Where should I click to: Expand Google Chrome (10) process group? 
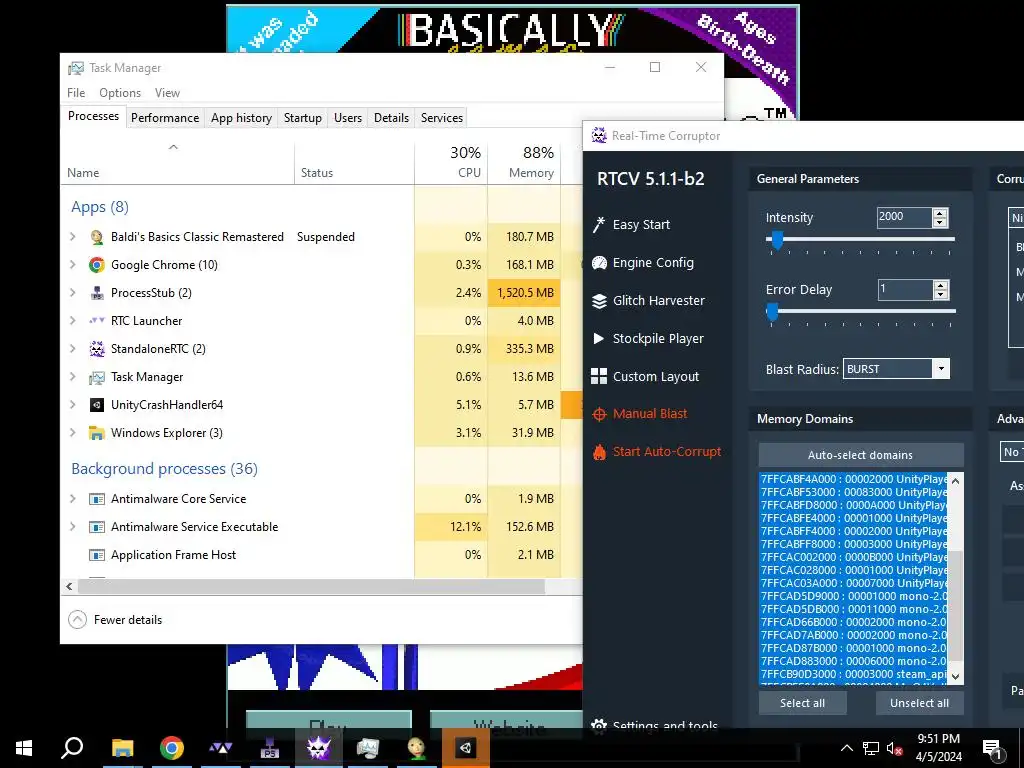(72, 264)
